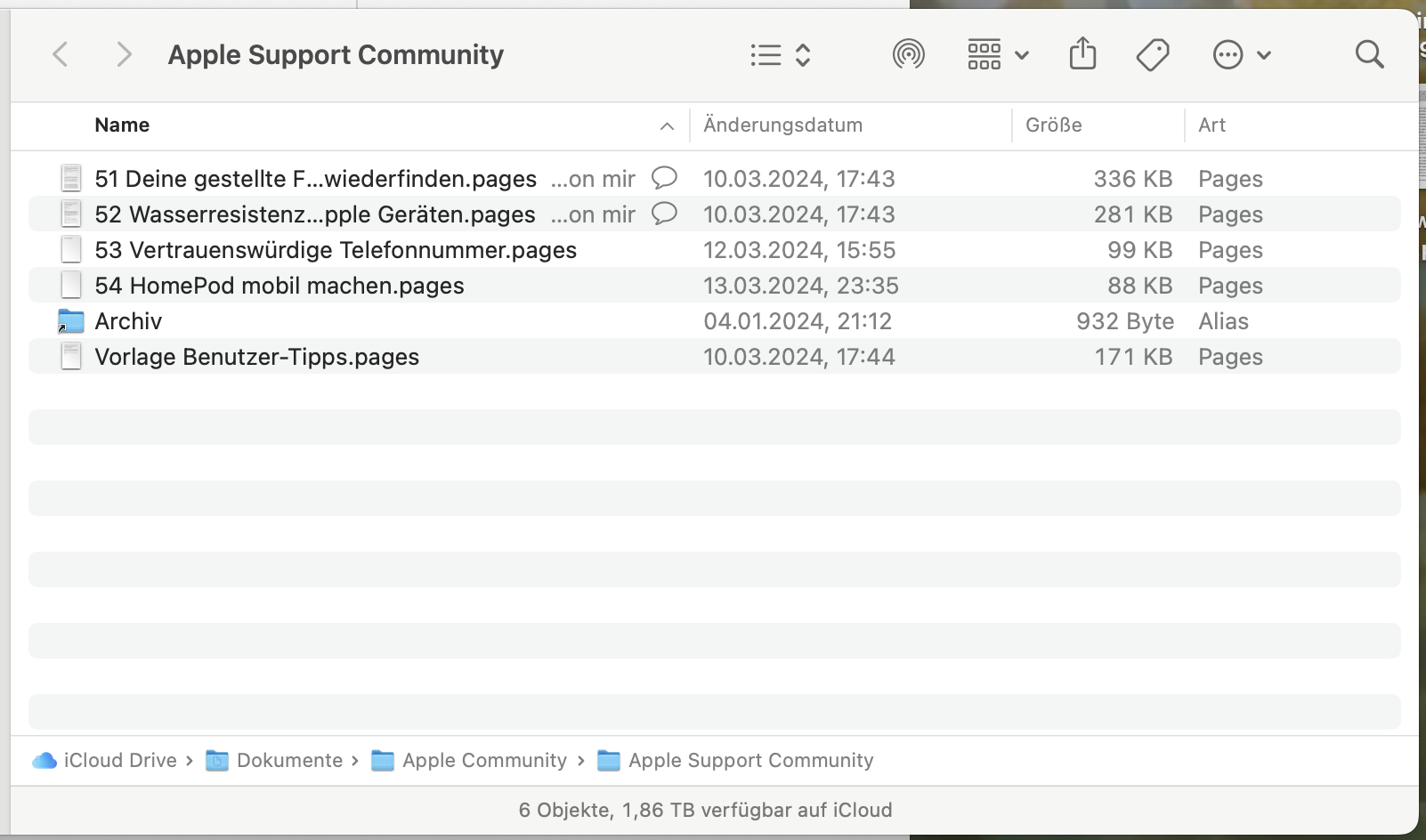Click the Tags icon in toolbar
The image size is (1426, 840).
click(1153, 55)
